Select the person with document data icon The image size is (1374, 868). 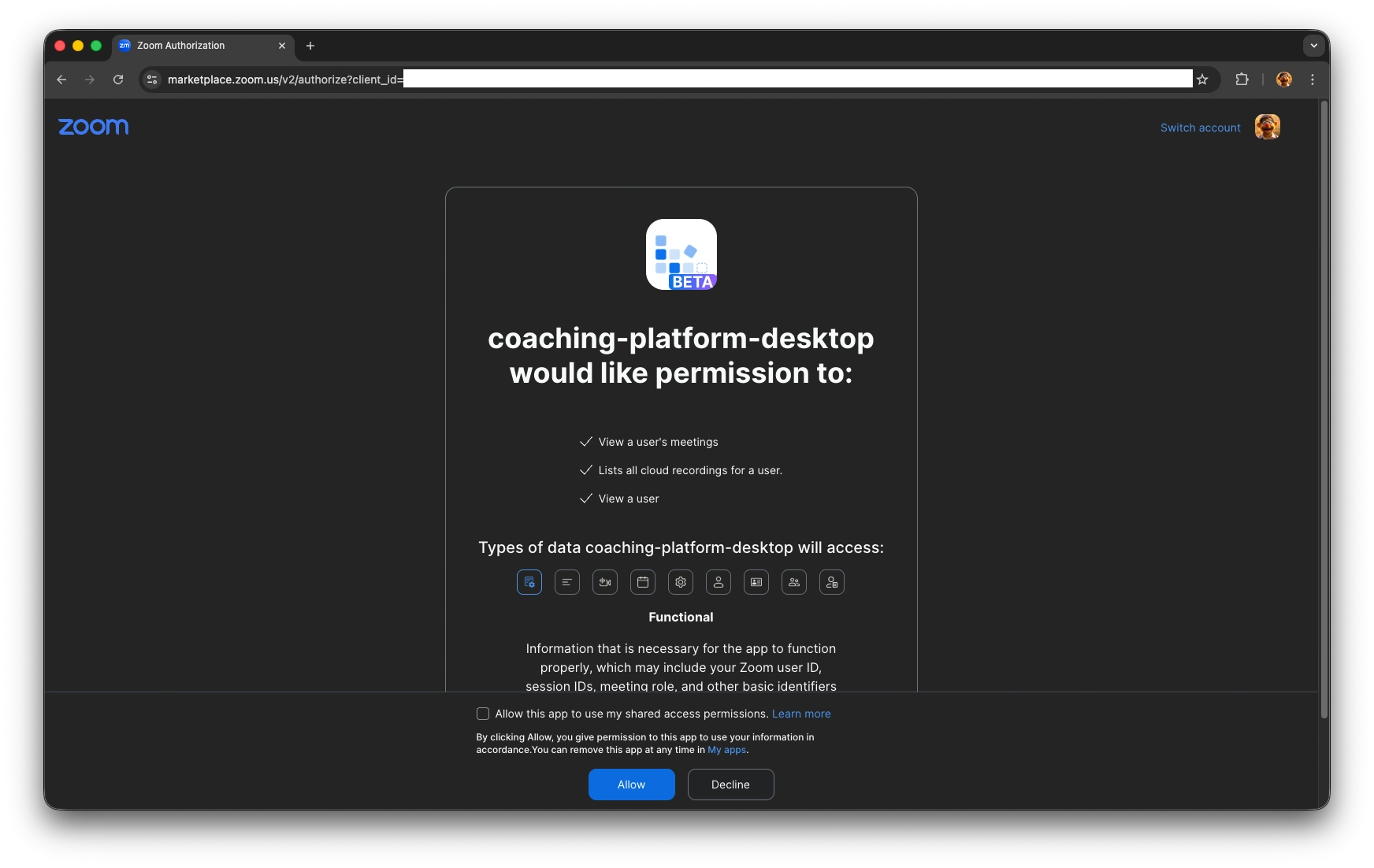pos(832,582)
